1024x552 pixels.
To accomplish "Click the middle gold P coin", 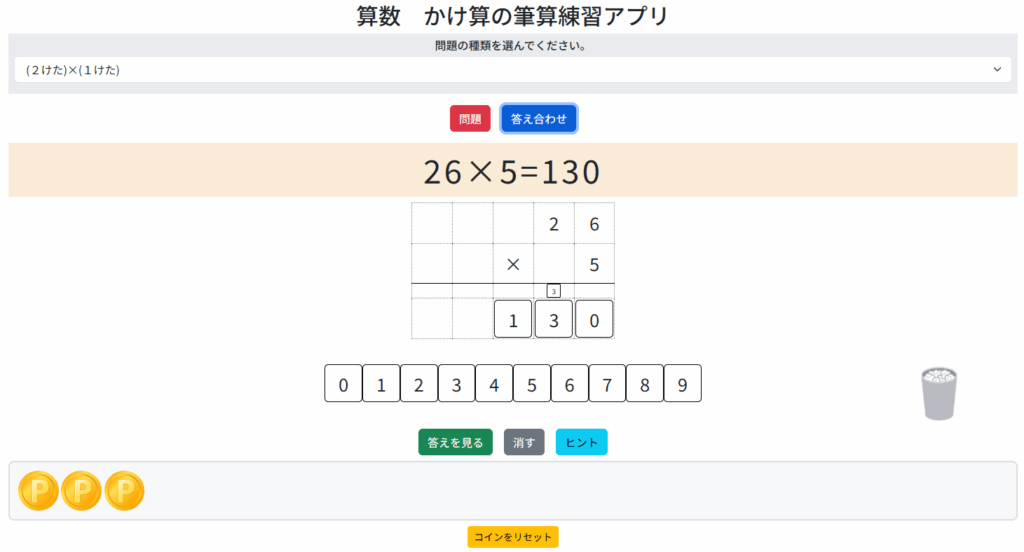I will click(82, 491).
